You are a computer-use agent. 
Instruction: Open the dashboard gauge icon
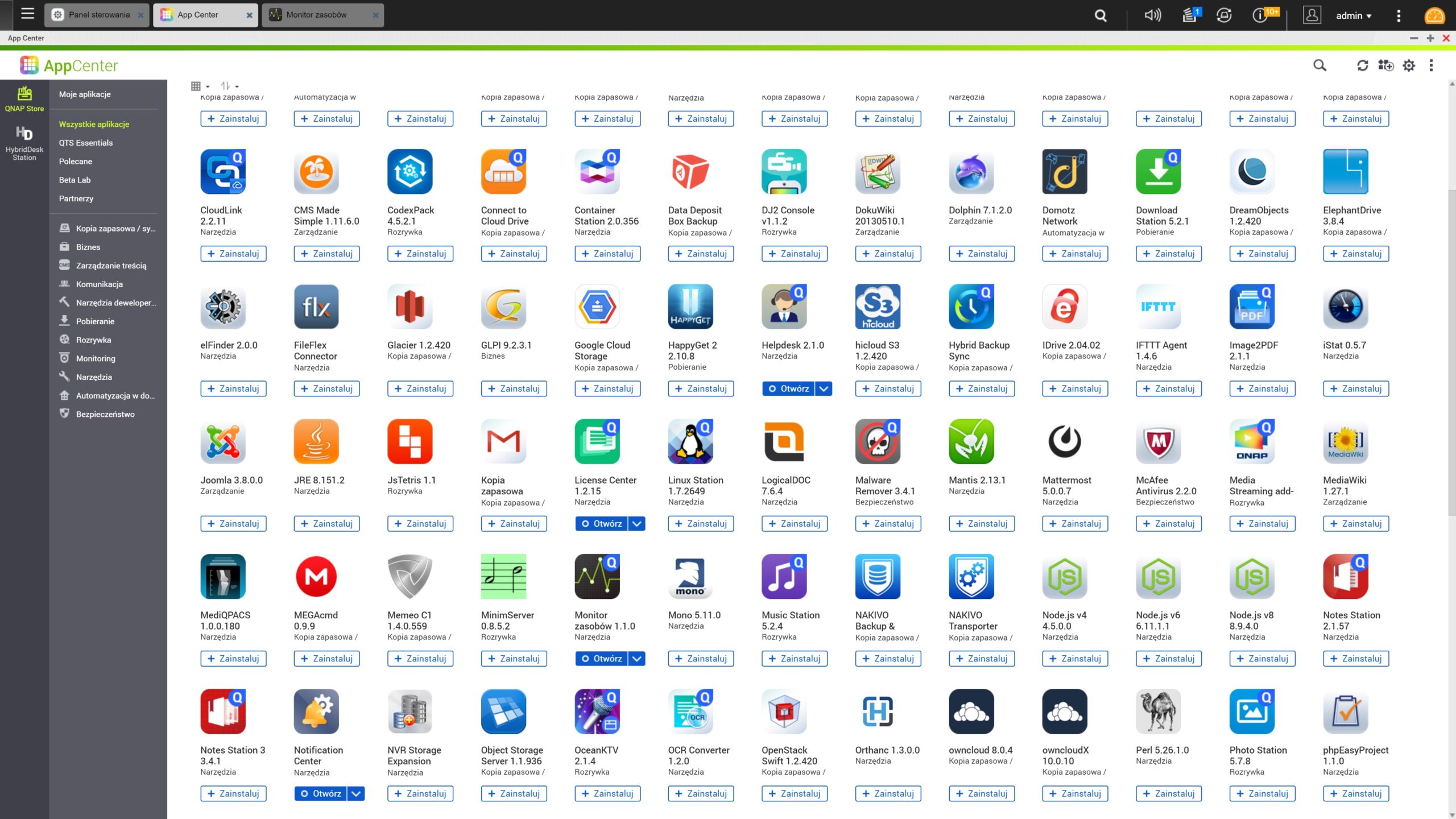tap(1434, 15)
